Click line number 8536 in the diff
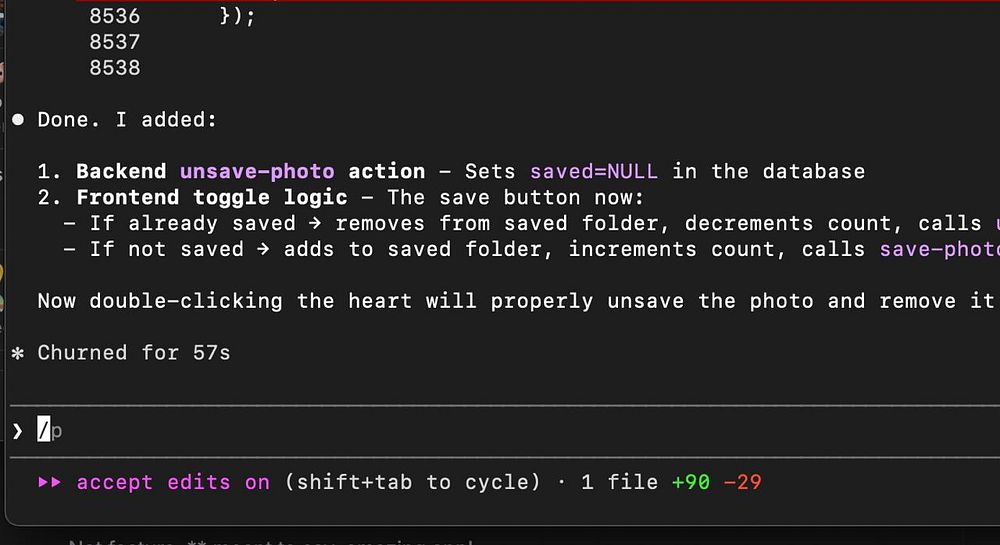Screen dimensions: 1000x545 click(114, 16)
